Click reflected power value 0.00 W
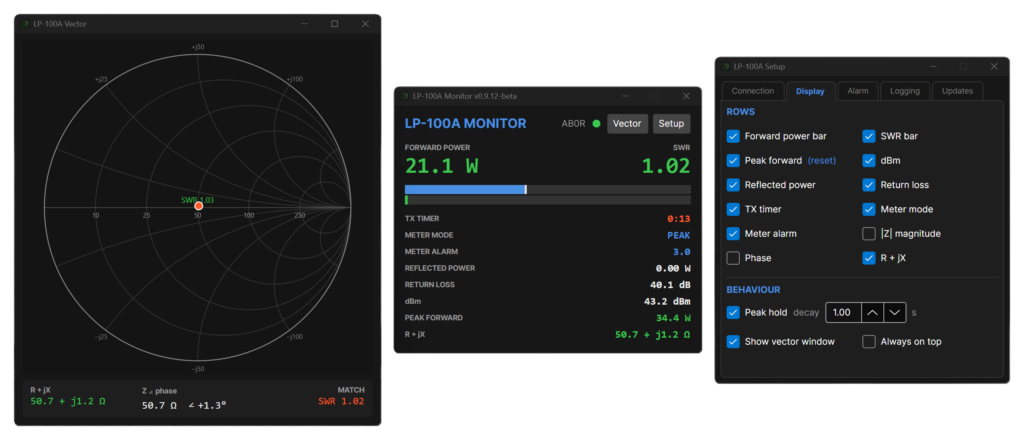 pos(673,268)
